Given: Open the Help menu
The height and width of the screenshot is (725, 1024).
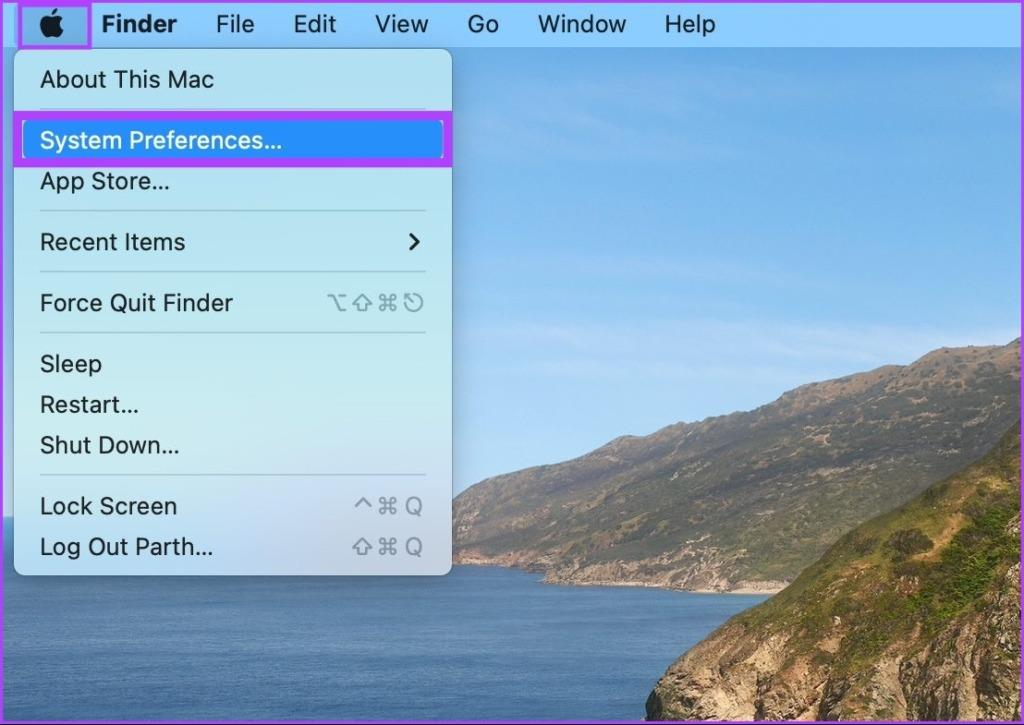Looking at the screenshot, I should pyautogui.click(x=689, y=24).
